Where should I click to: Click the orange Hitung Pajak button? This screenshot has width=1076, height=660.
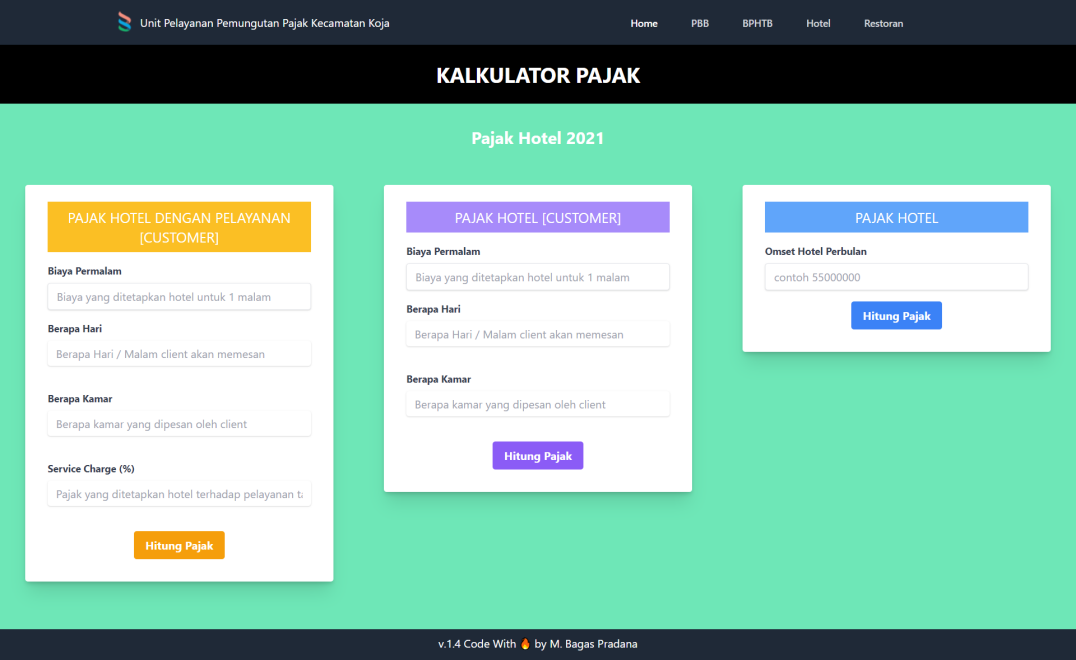179,545
